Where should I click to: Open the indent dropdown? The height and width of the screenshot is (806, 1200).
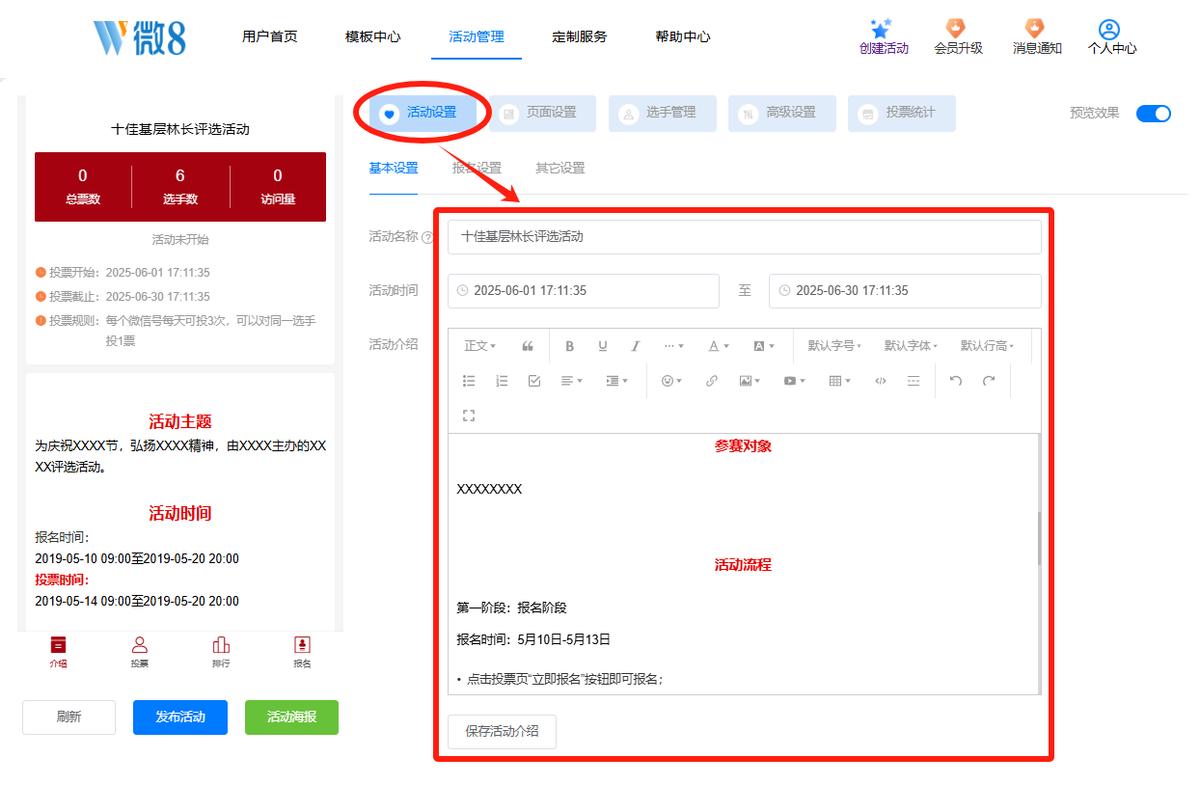pyautogui.click(x=617, y=381)
